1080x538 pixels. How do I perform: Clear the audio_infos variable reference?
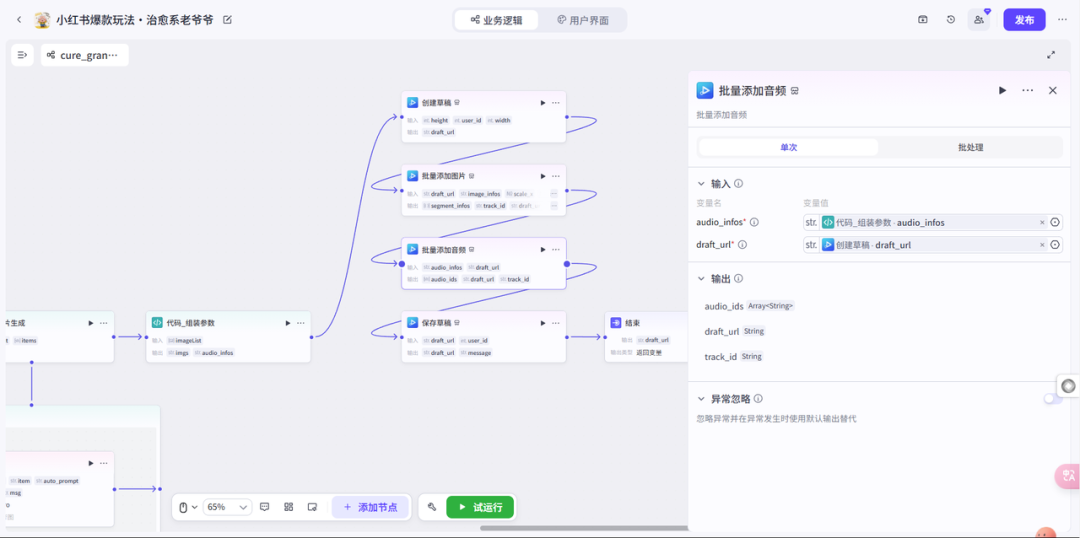coord(1042,223)
